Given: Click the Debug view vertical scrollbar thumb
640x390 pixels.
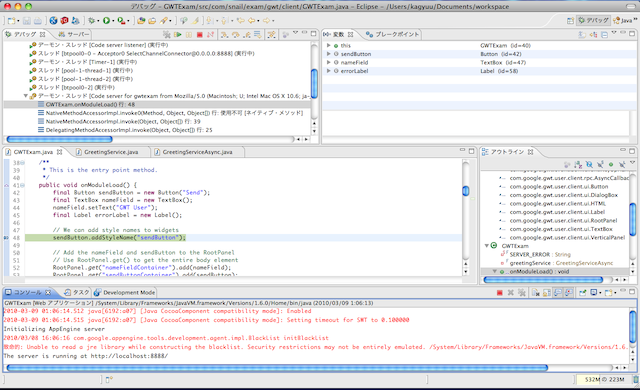Looking at the screenshot, I should tap(314, 83).
